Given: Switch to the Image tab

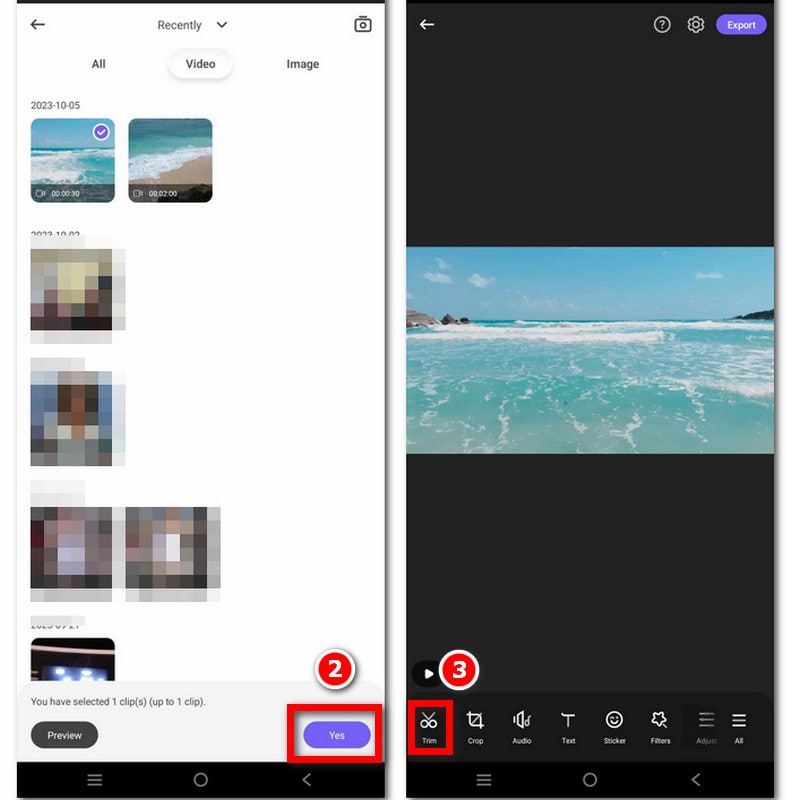Looking at the screenshot, I should pyautogui.click(x=303, y=64).
